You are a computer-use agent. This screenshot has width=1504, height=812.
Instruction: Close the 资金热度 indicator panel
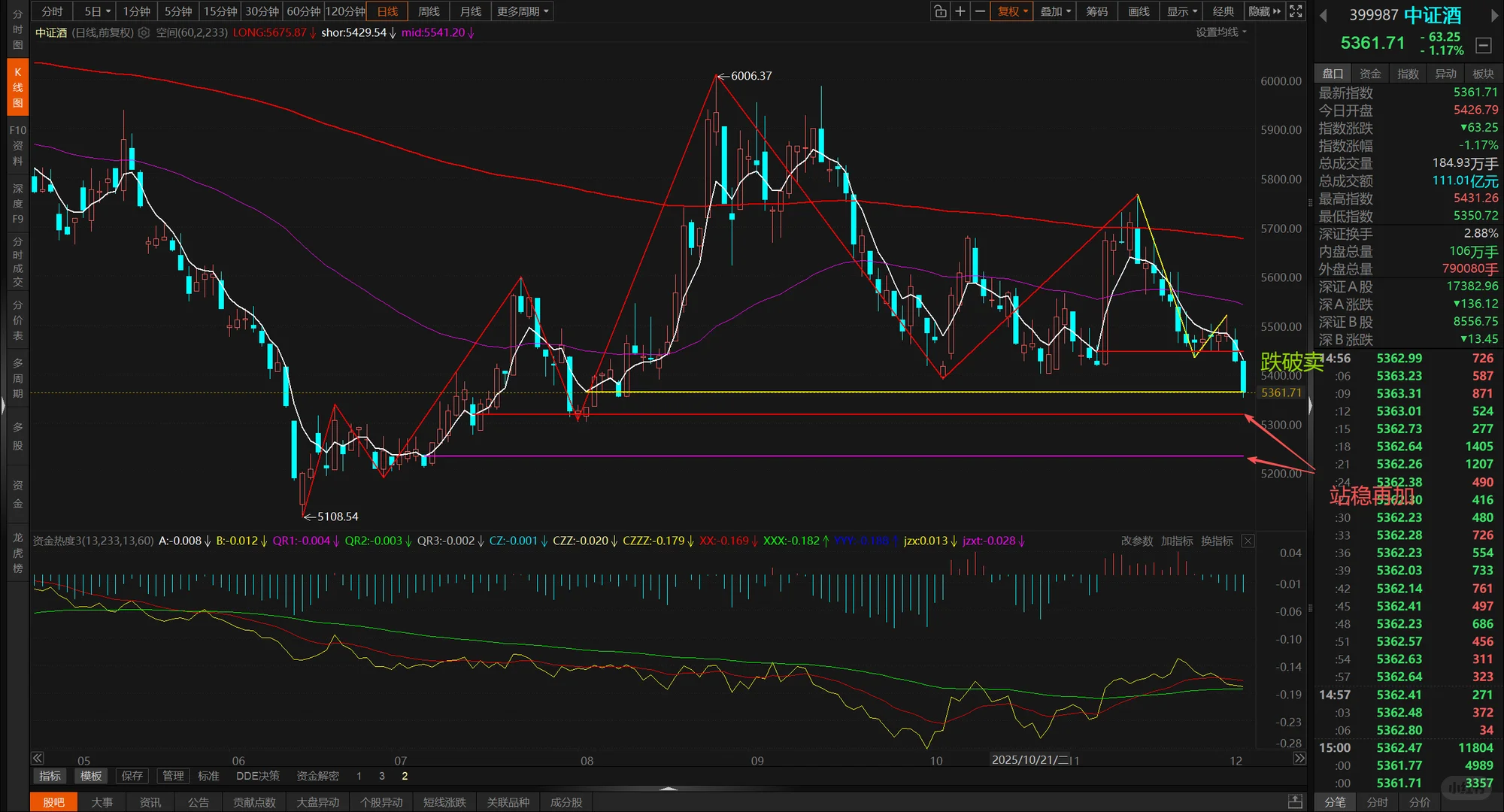pyautogui.click(x=1248, y=541)
